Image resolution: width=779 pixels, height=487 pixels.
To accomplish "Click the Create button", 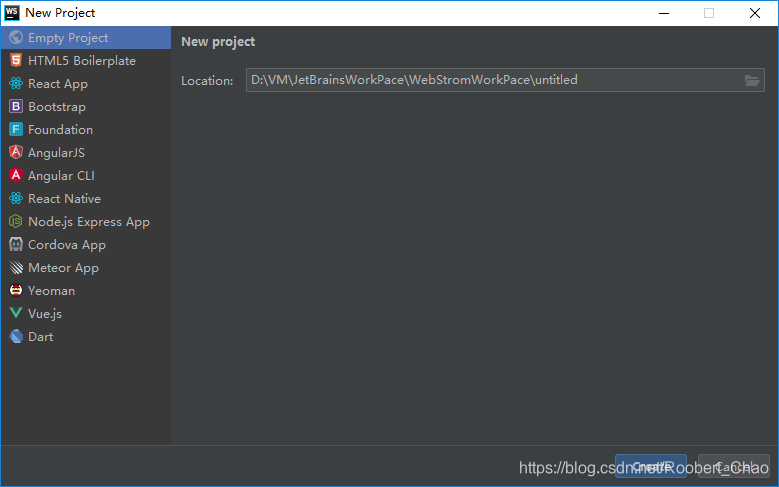I will (651, 466).
